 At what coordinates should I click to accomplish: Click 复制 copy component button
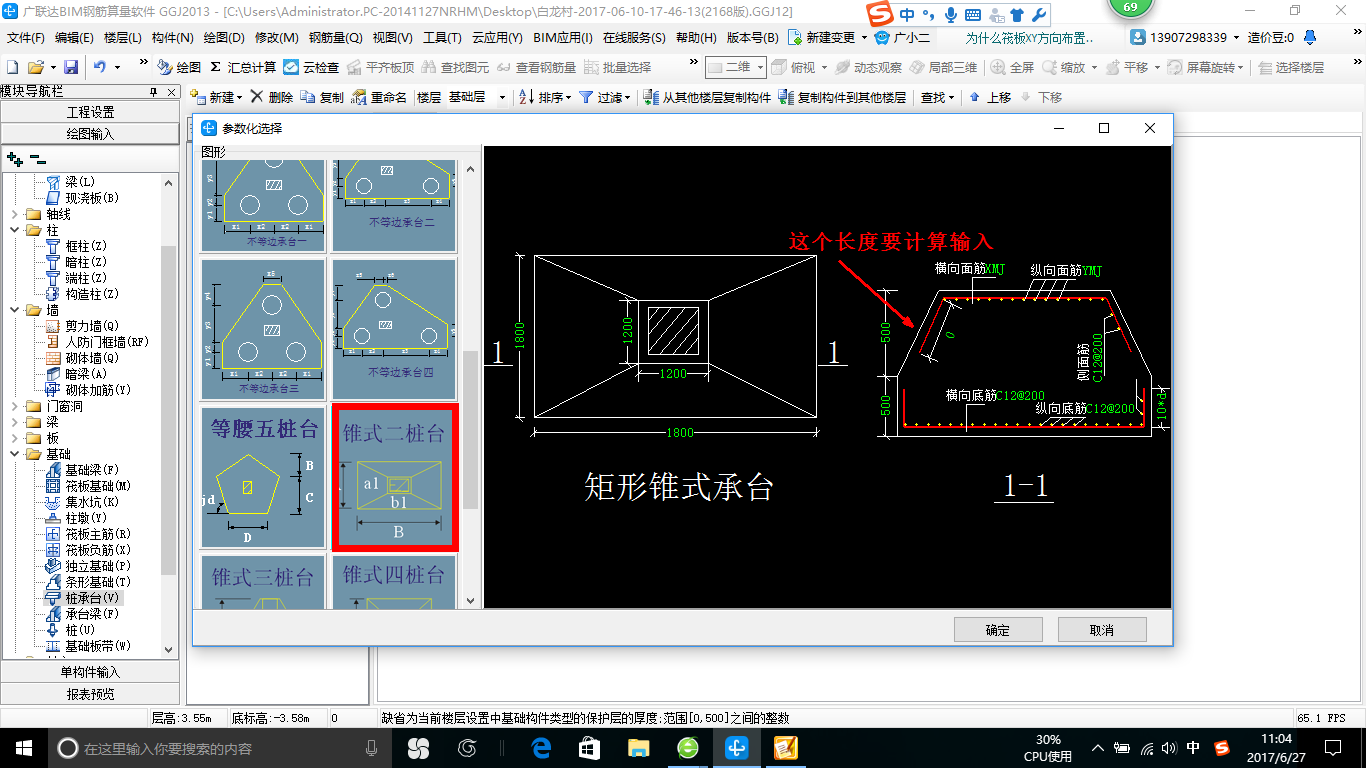pyautogui.click(x=322, y=97)
